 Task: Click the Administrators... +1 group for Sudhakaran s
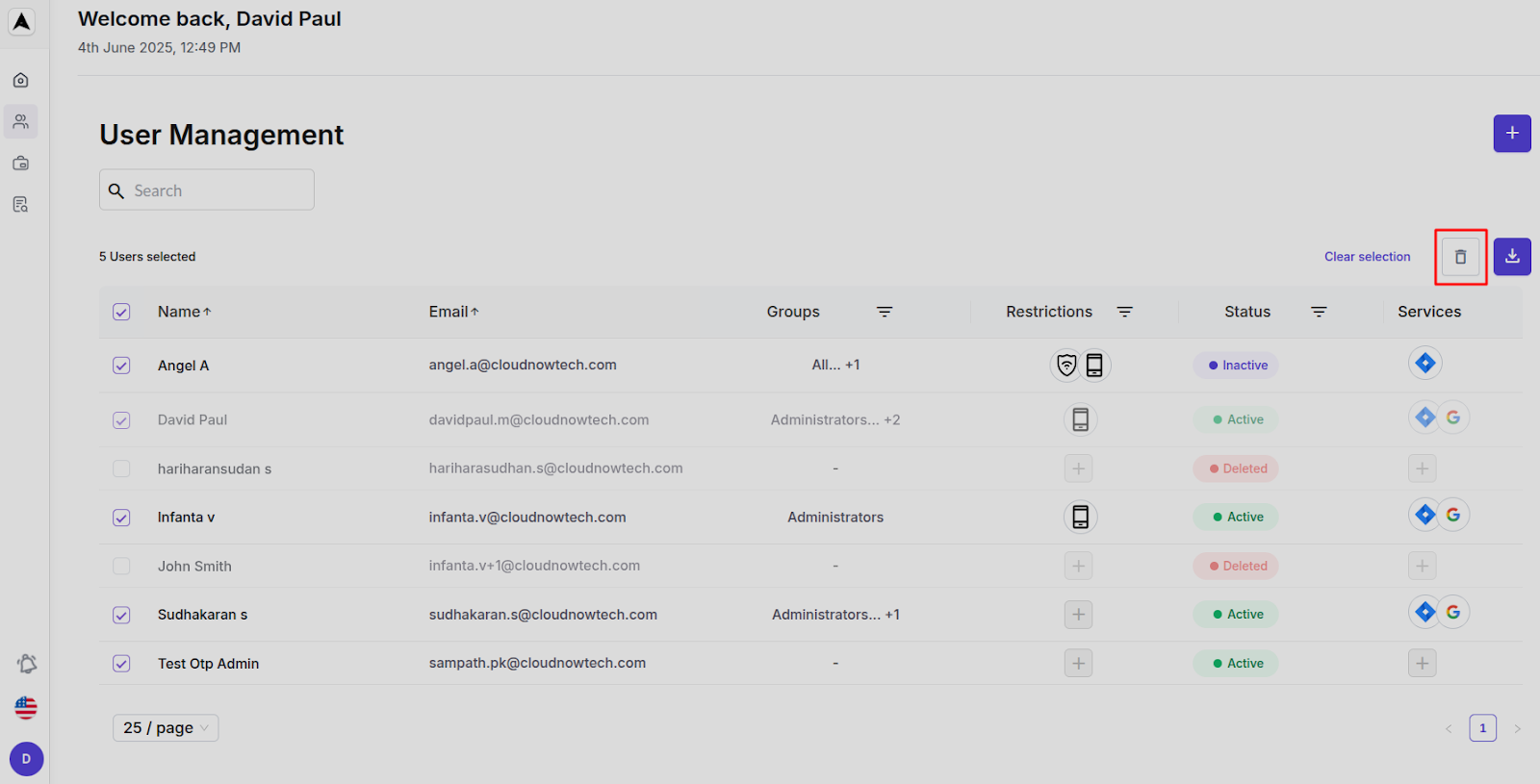(835, 614)
